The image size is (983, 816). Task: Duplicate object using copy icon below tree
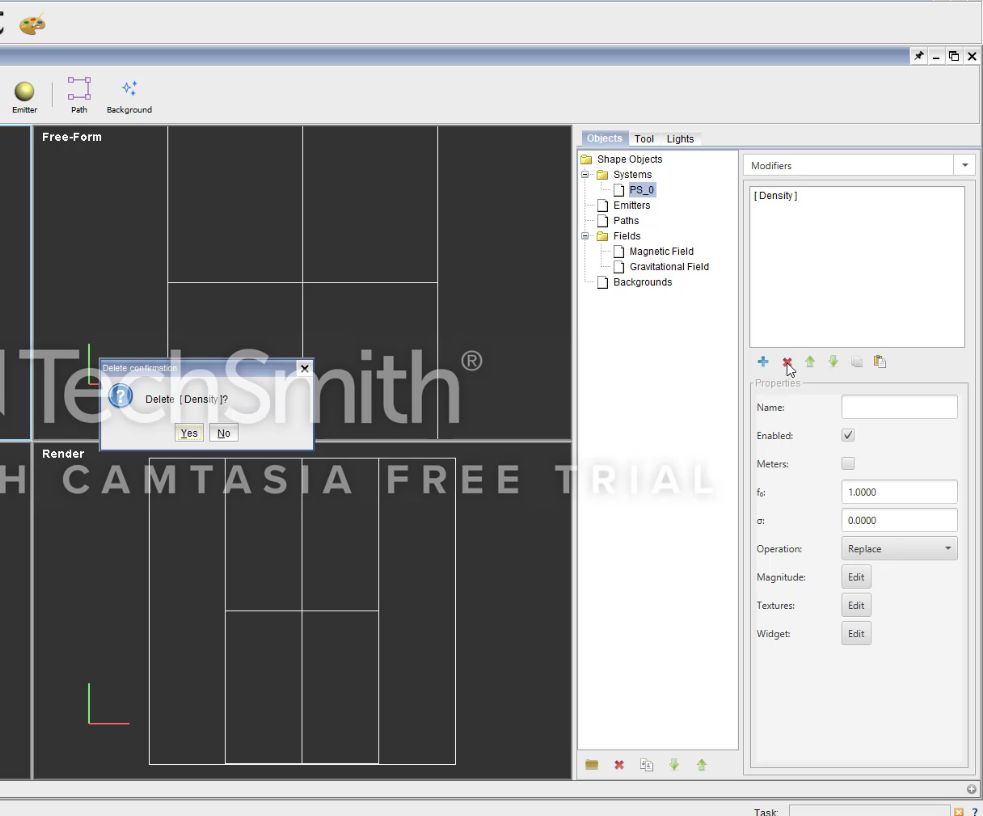click(x=646, y=765)
